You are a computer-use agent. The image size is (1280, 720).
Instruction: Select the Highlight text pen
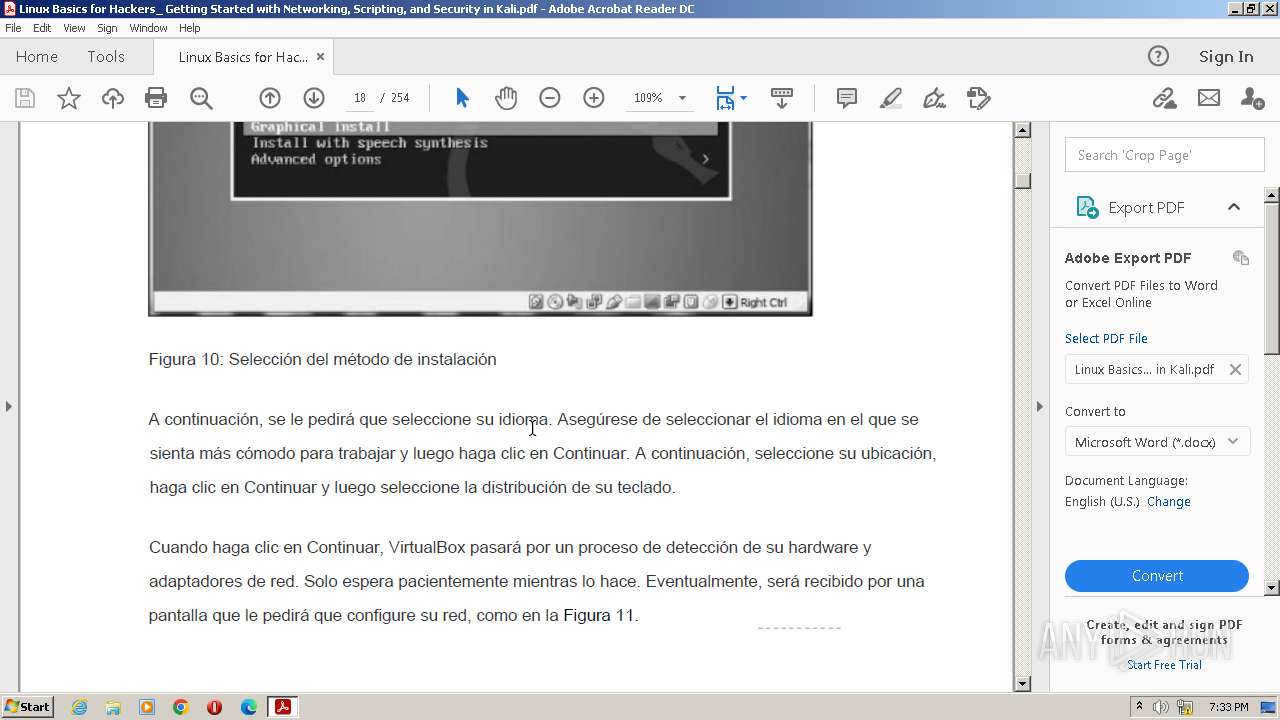(891, 98)
